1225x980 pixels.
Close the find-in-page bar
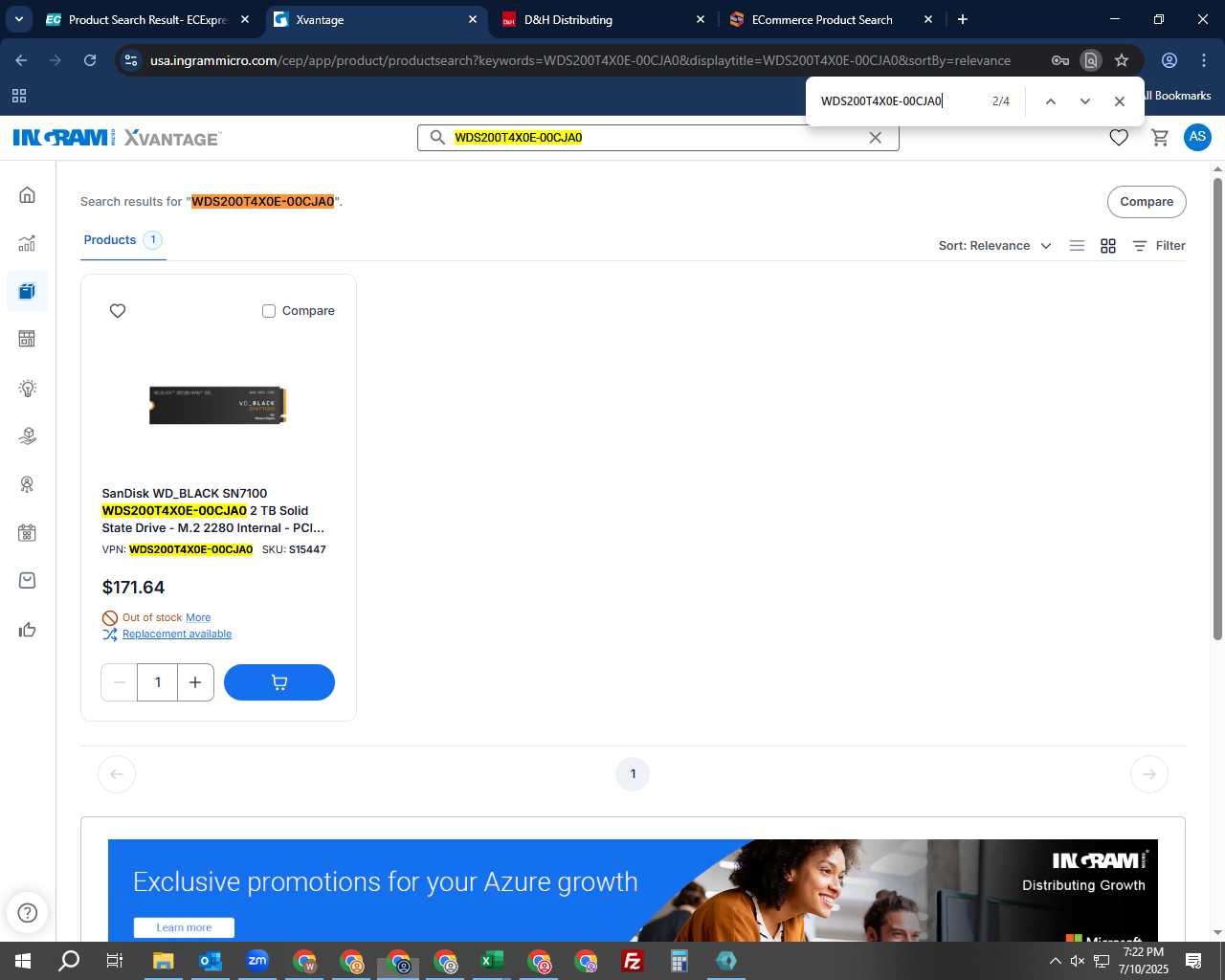pos(1119,101)
